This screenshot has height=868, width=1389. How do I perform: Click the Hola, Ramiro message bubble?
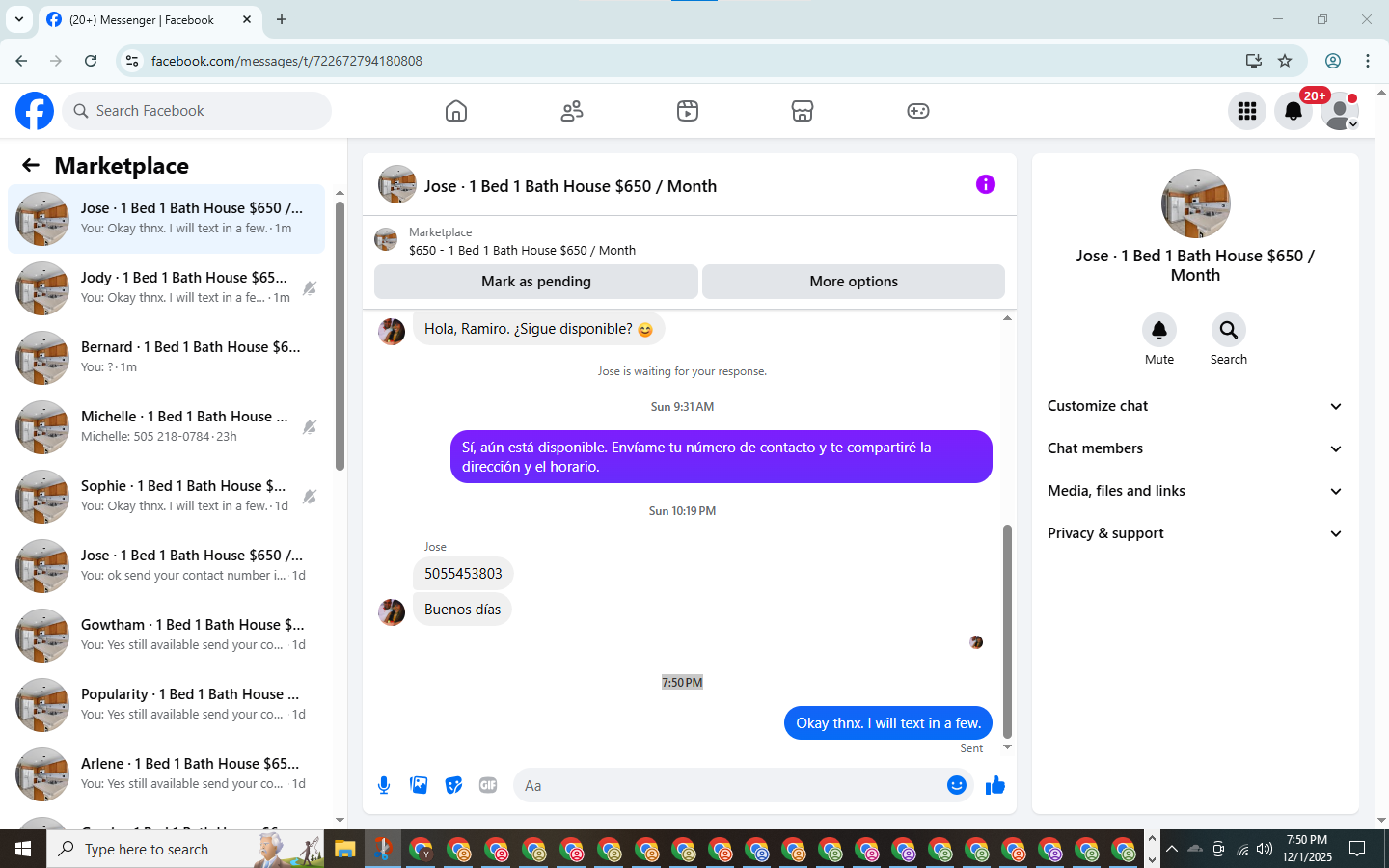[538, 329]
